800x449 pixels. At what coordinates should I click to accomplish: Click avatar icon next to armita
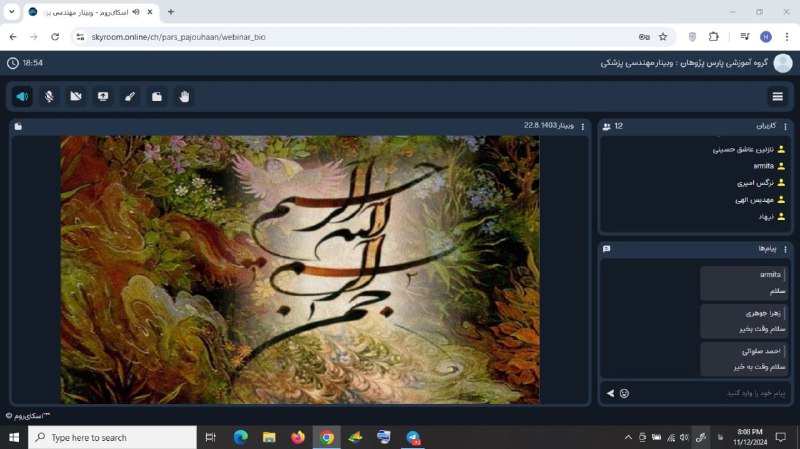point(781,166)
